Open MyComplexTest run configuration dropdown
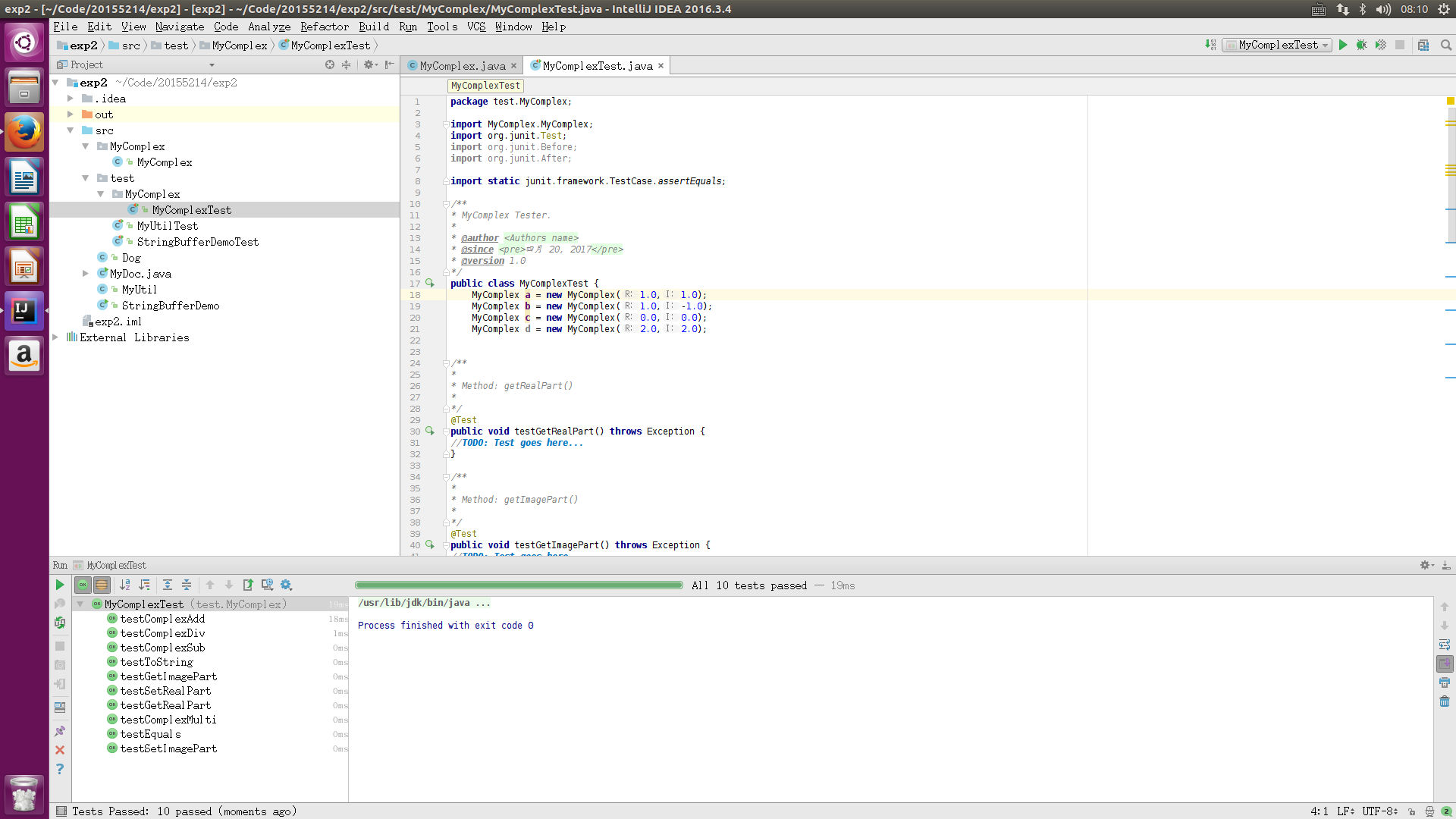The width and height of the screenshot is (1456, 819). (x=1277, y=45)
